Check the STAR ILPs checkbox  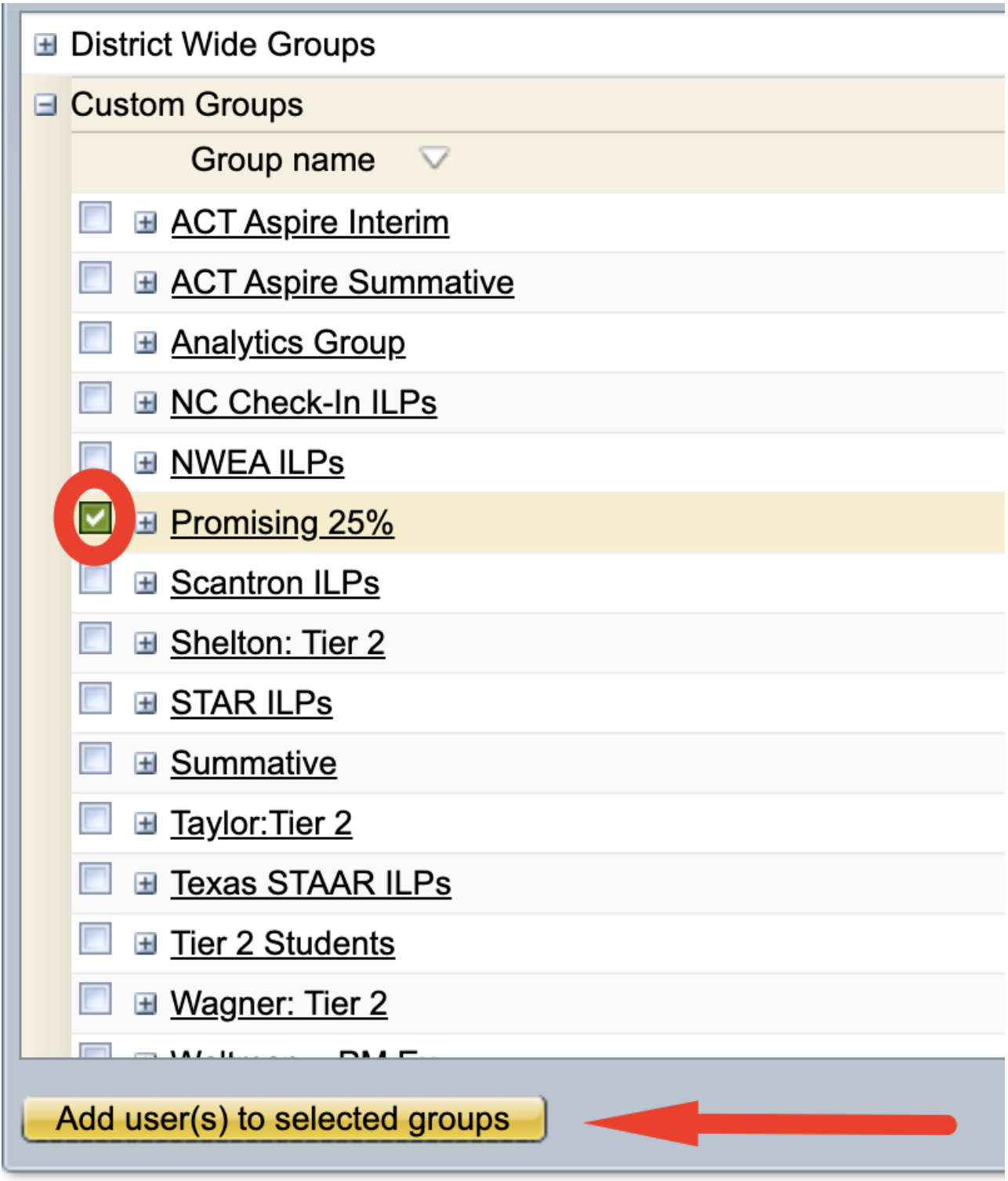click(x=96, y=699)
